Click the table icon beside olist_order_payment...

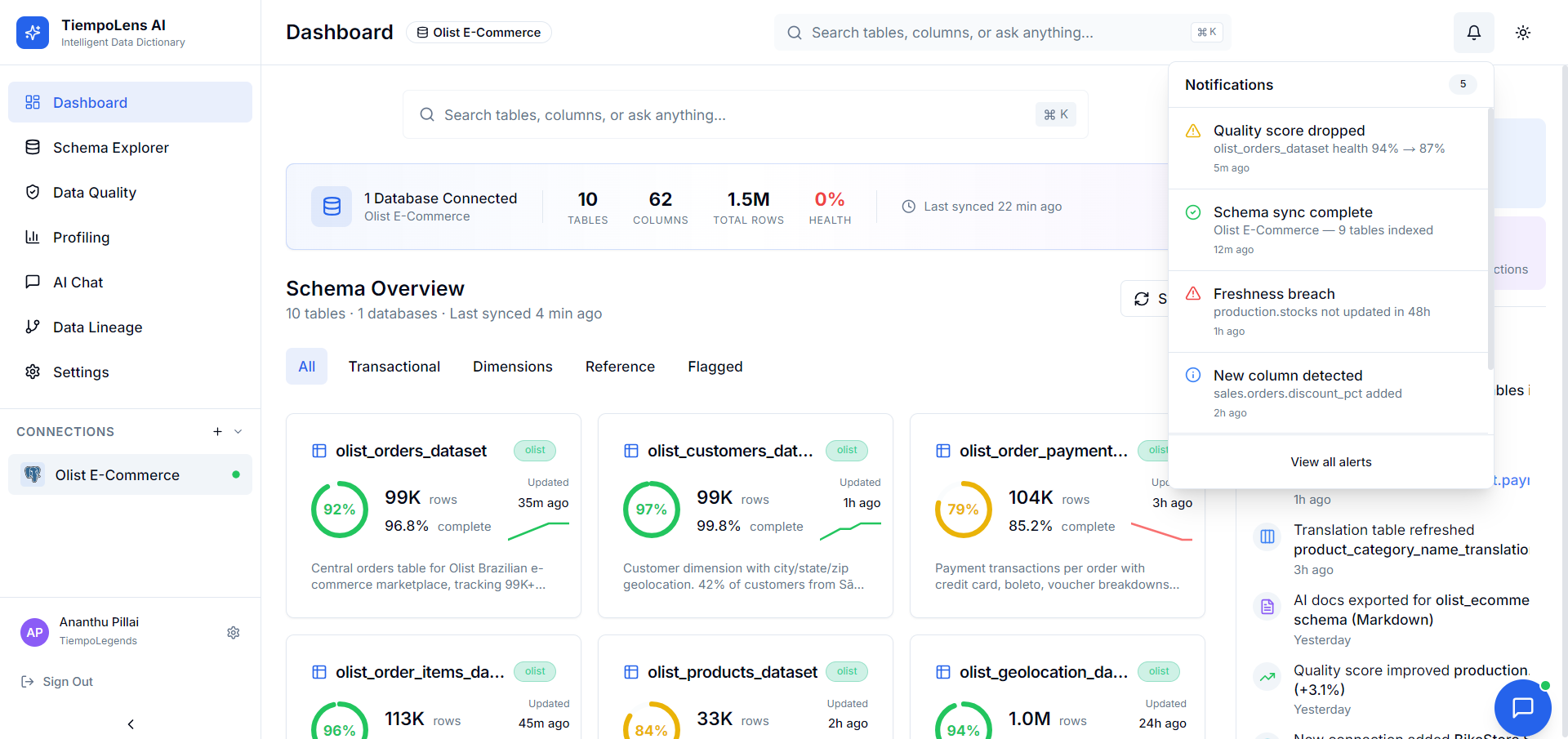pos(943,451)
